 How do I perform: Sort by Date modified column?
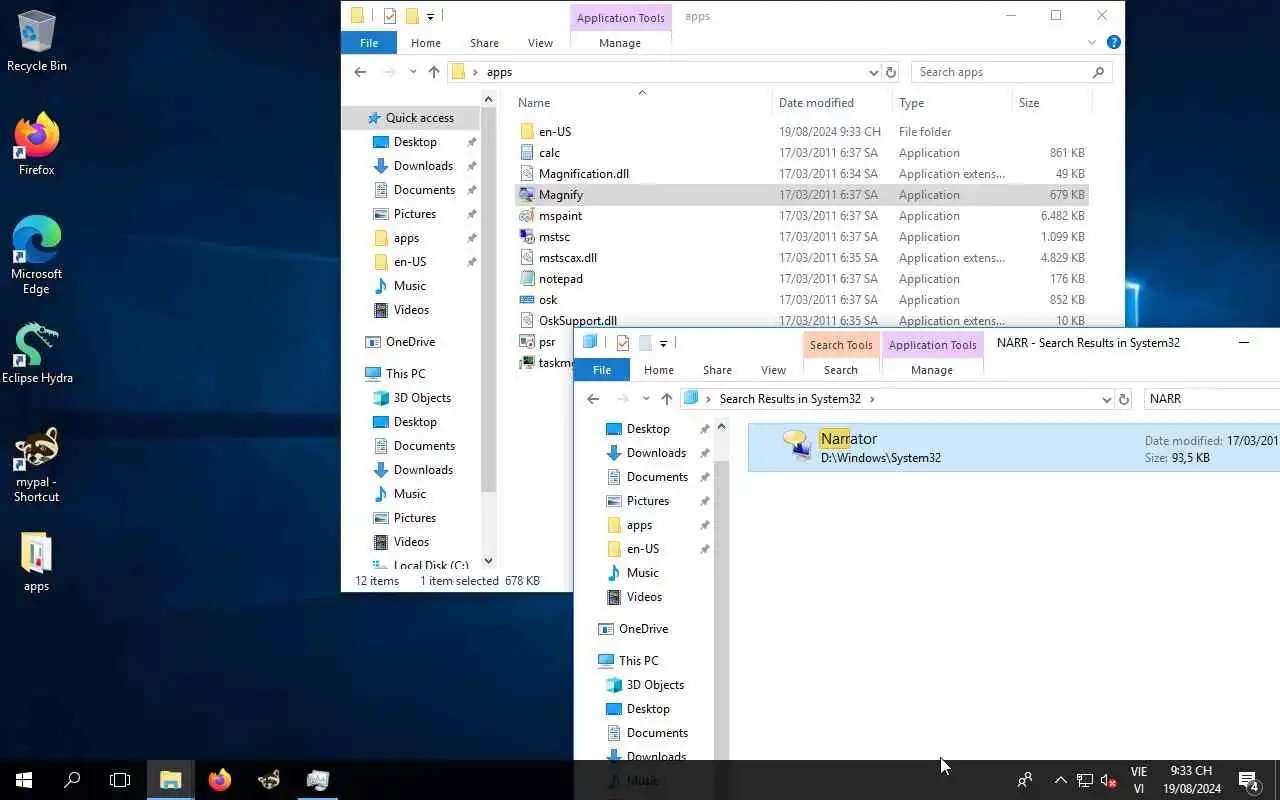click(832, 102)
